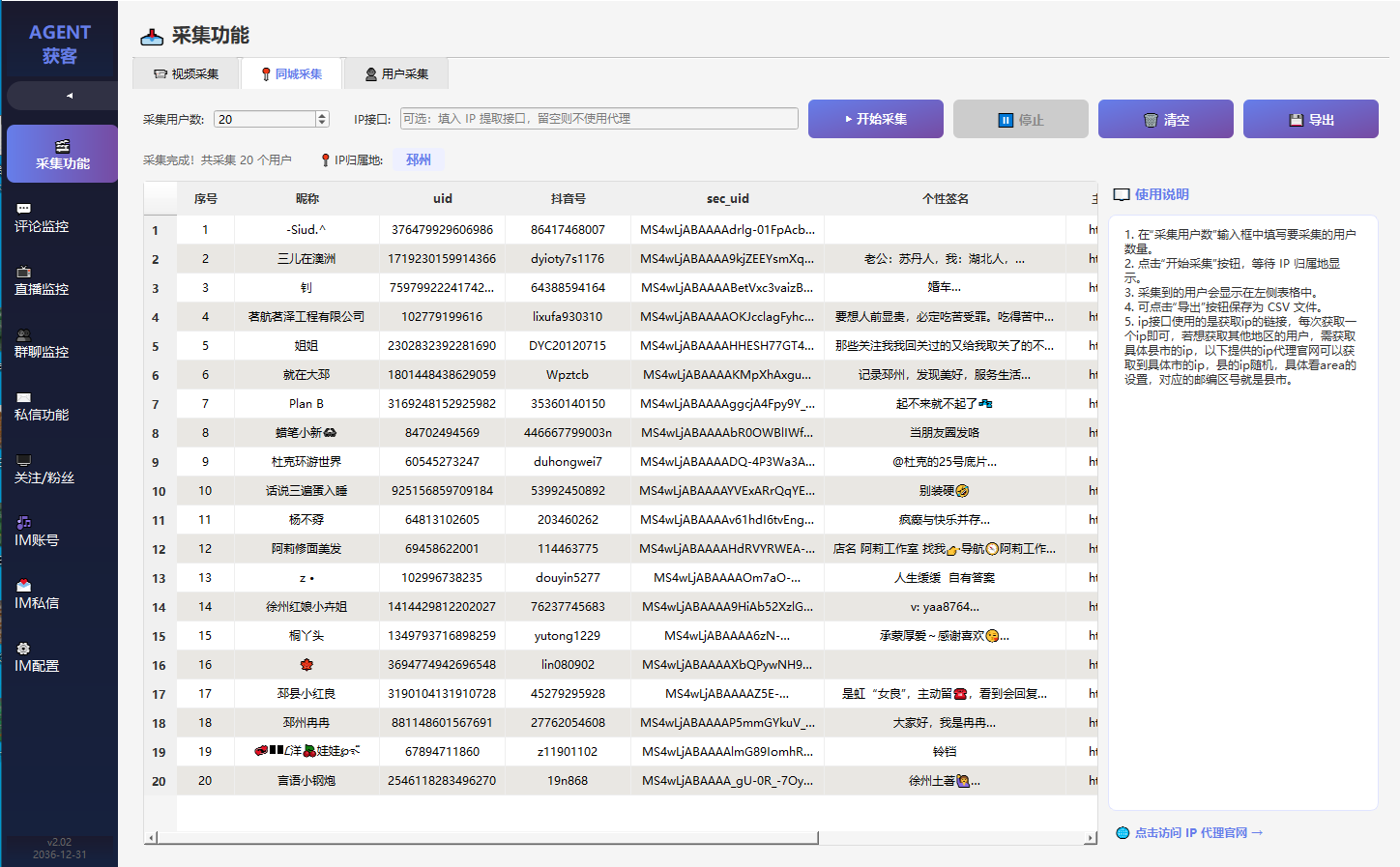Select row header number 12
The width and height of the screenshot is (1400, 867).
[x=160, y=549]
